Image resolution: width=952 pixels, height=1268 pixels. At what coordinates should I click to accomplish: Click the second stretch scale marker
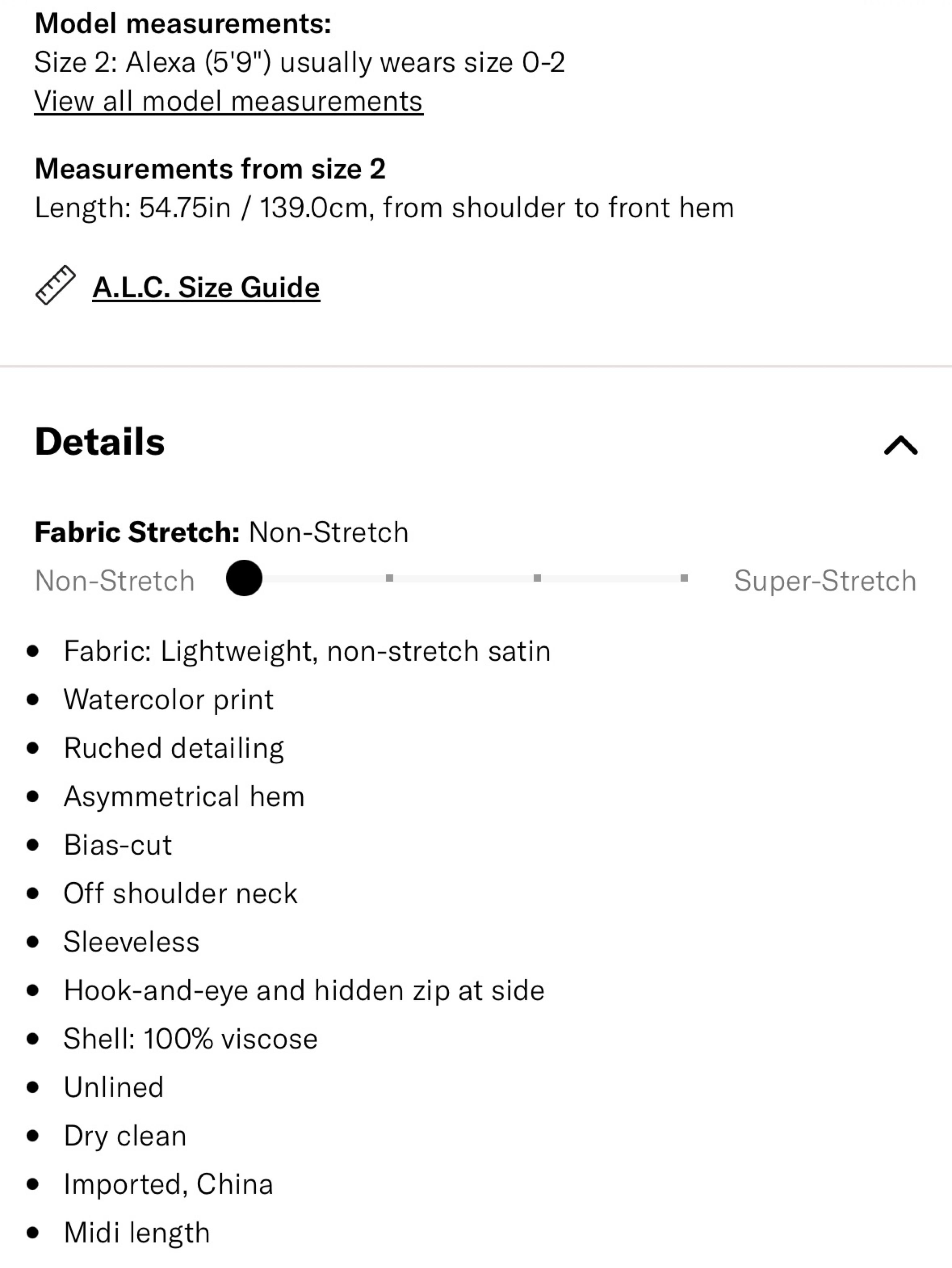[x=390, y=578]
